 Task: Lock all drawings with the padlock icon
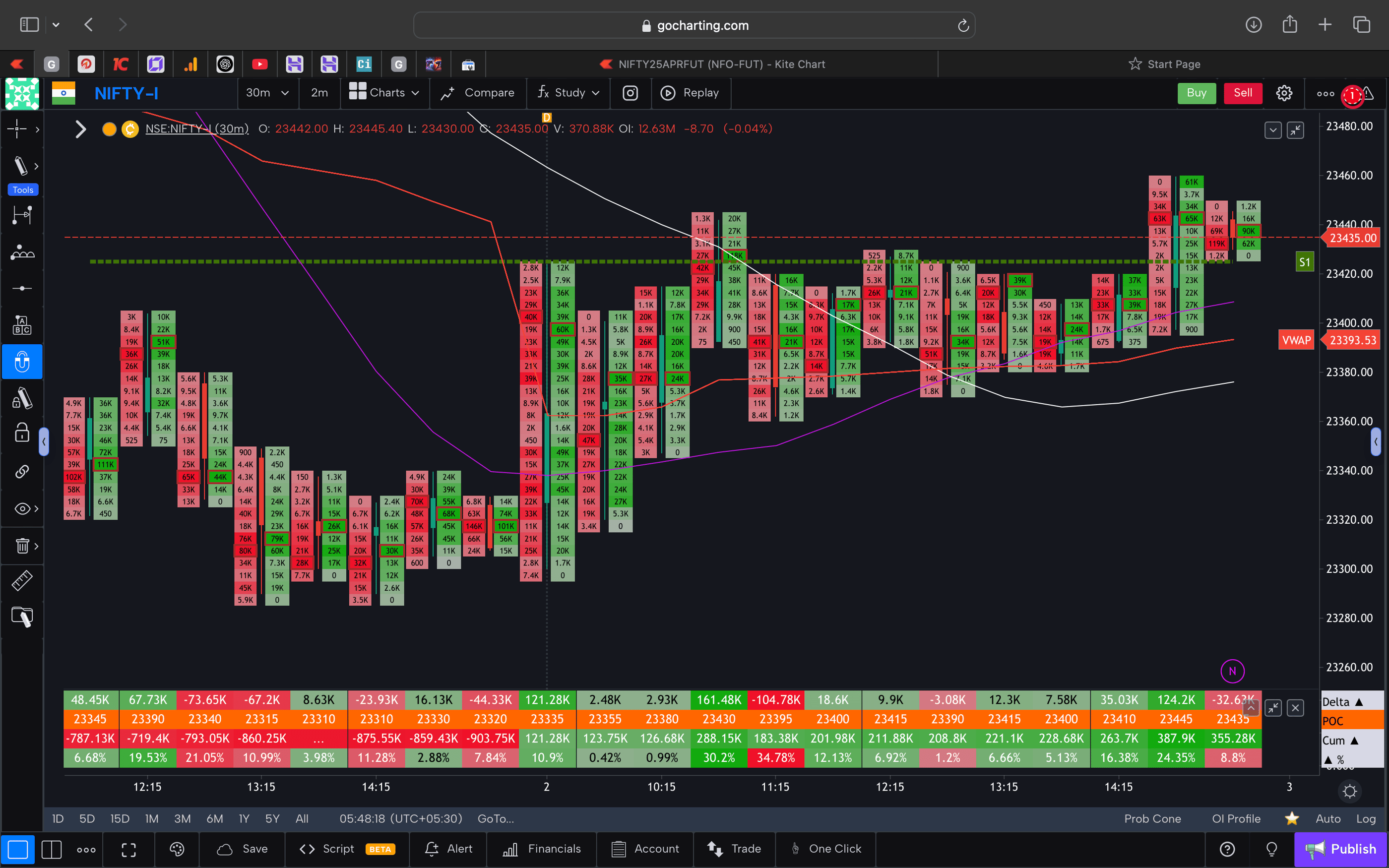point(22,433)
